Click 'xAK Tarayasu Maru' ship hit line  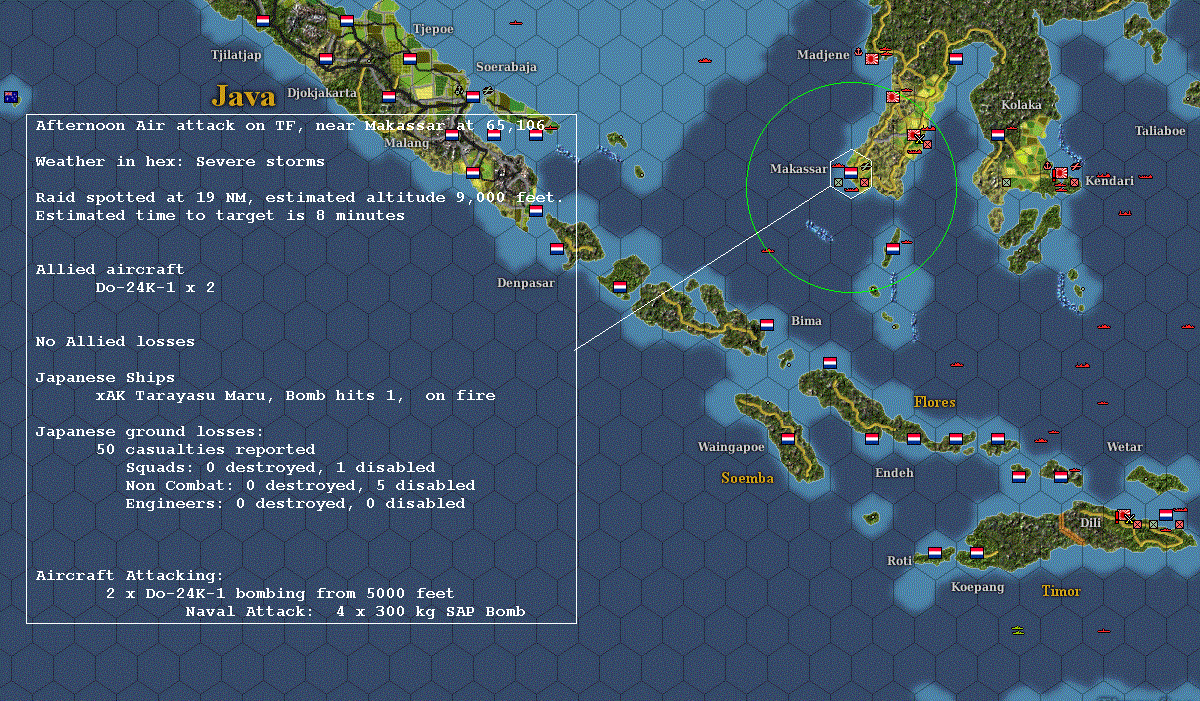tap(295, 395)
